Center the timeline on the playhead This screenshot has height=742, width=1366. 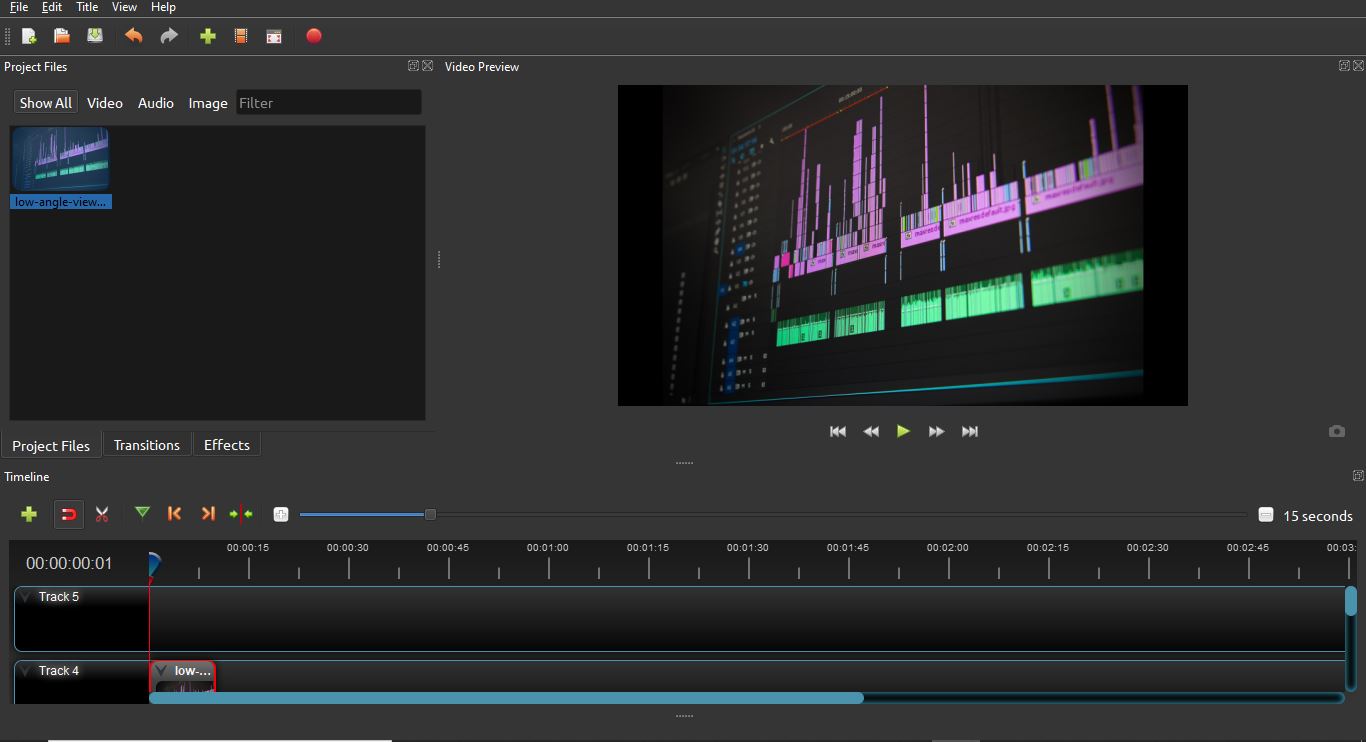(240, 513)
